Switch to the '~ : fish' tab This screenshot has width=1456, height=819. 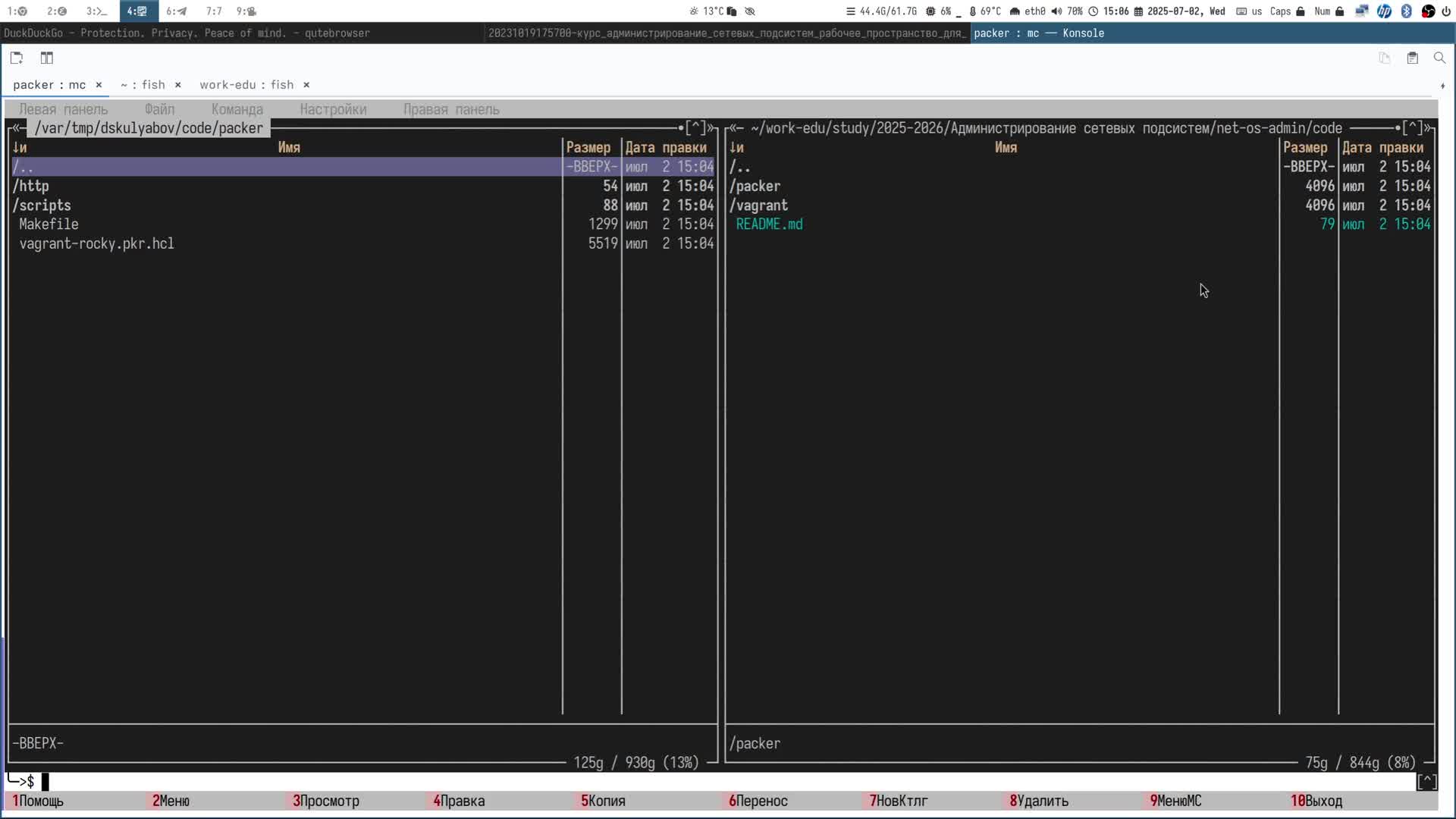(x=143, y=85)
